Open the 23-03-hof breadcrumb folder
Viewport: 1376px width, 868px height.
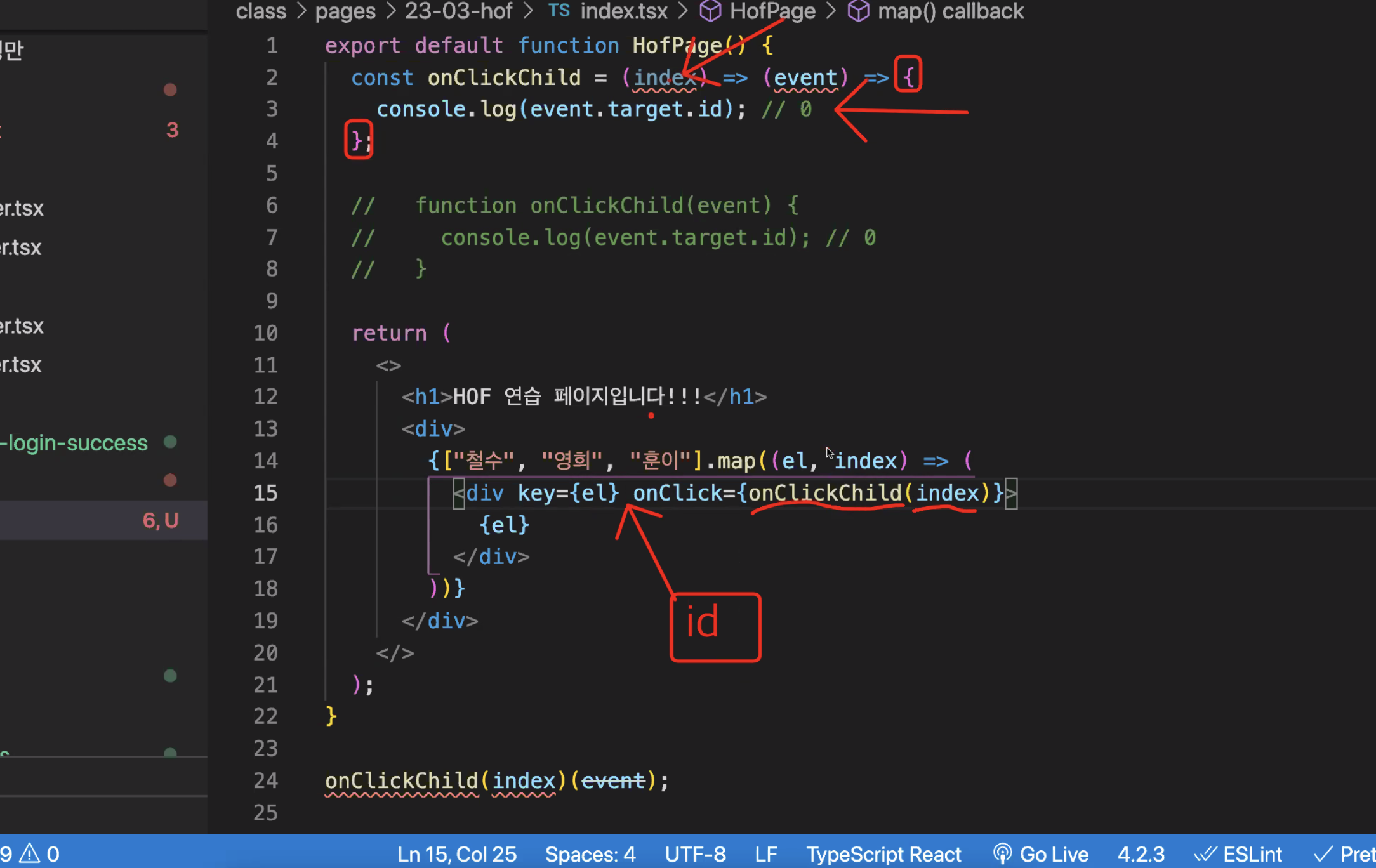tap(458, 11)
